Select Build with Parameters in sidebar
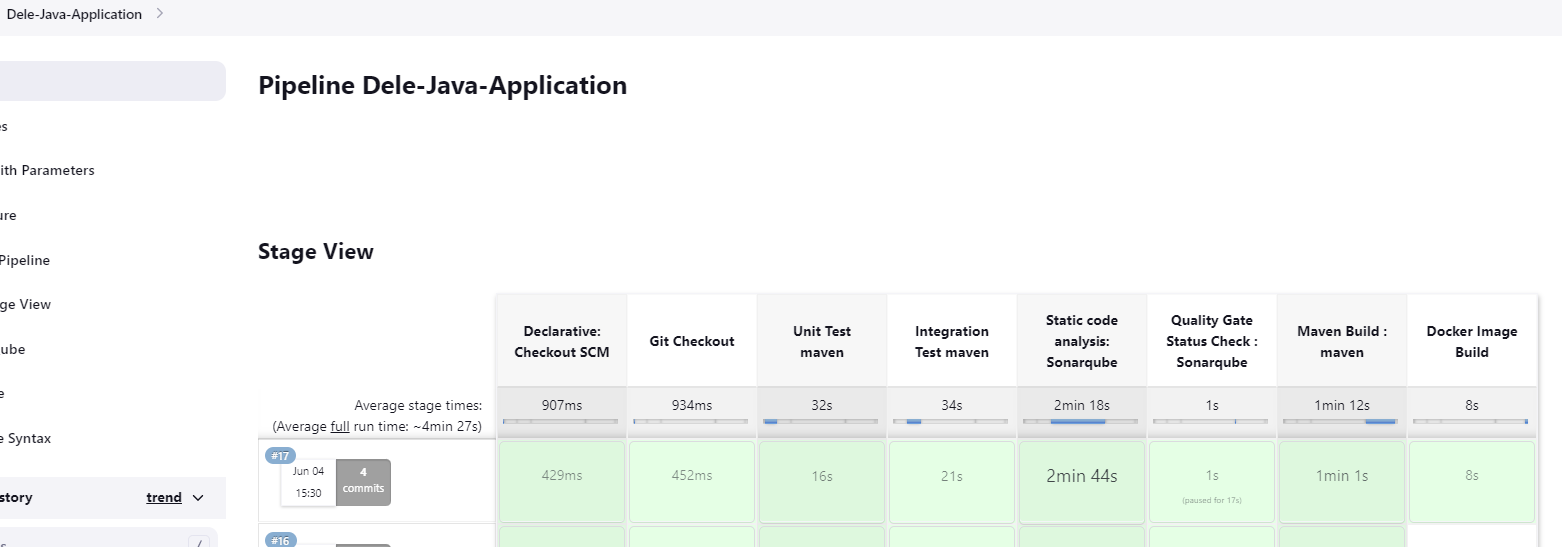This screenshot has width=1562, height=547. coord(48,171)
